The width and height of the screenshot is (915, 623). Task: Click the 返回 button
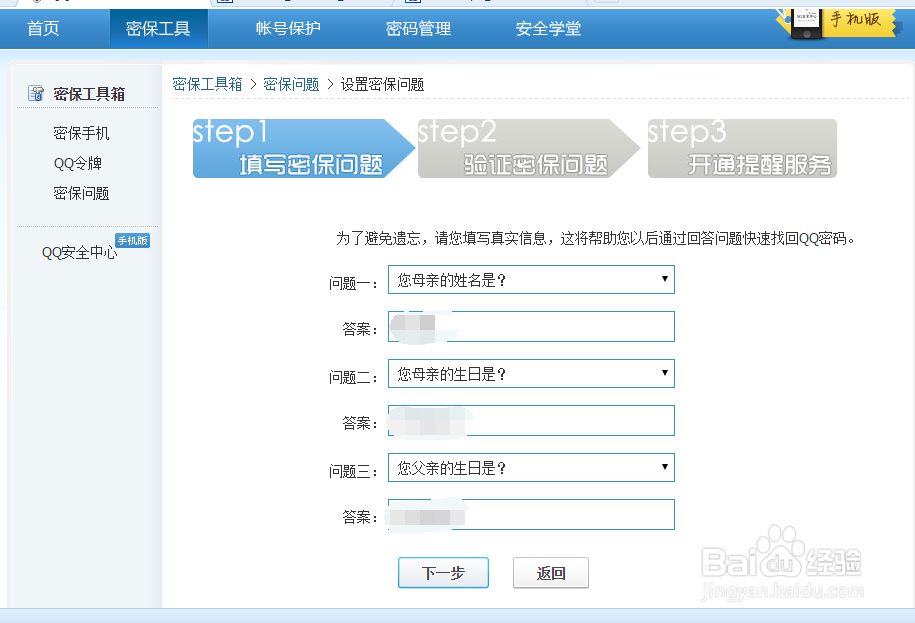[x=551, y=573]
